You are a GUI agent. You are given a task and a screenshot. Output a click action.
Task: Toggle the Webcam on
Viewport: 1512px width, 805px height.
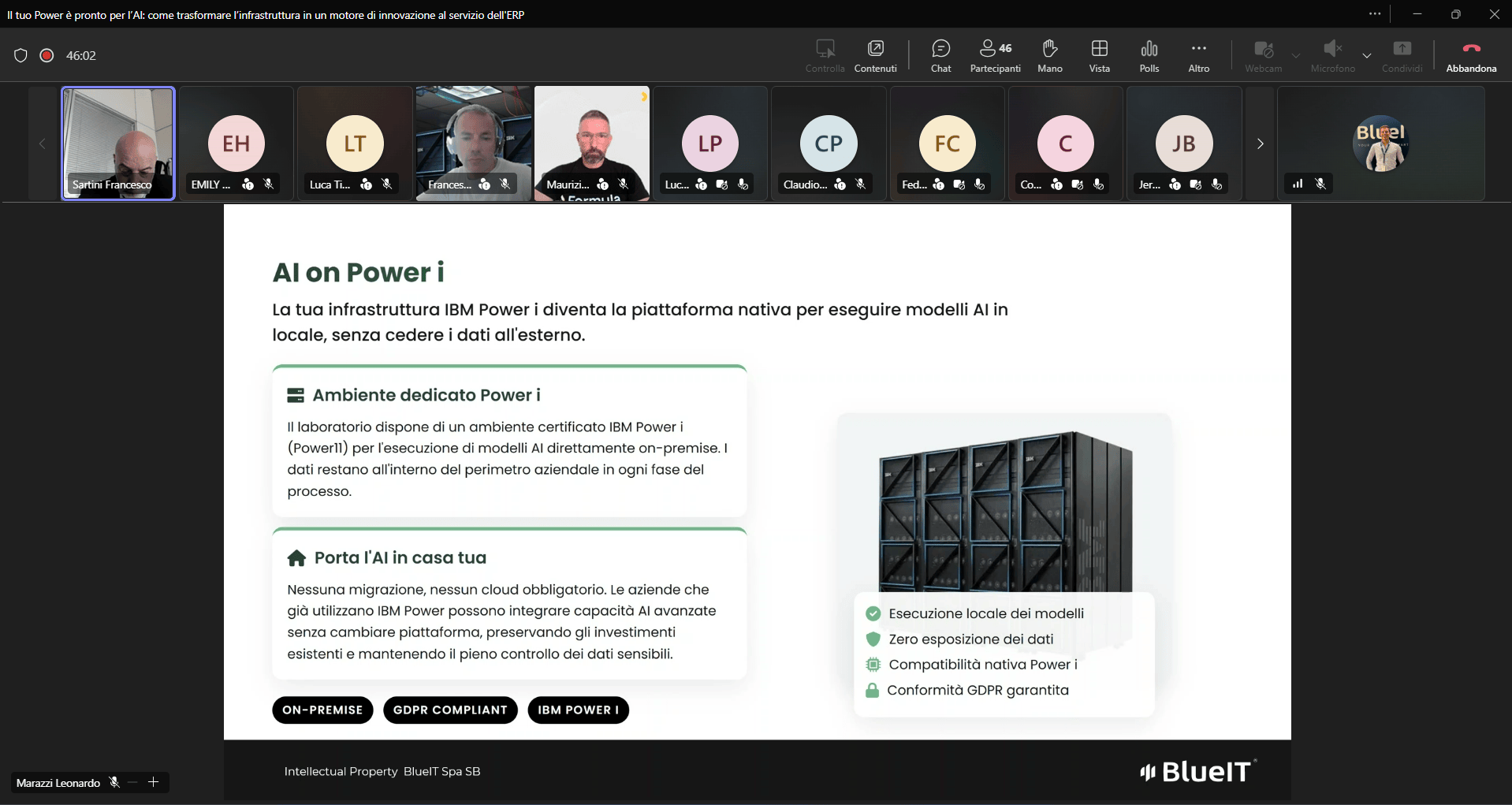coord(1263,56)
